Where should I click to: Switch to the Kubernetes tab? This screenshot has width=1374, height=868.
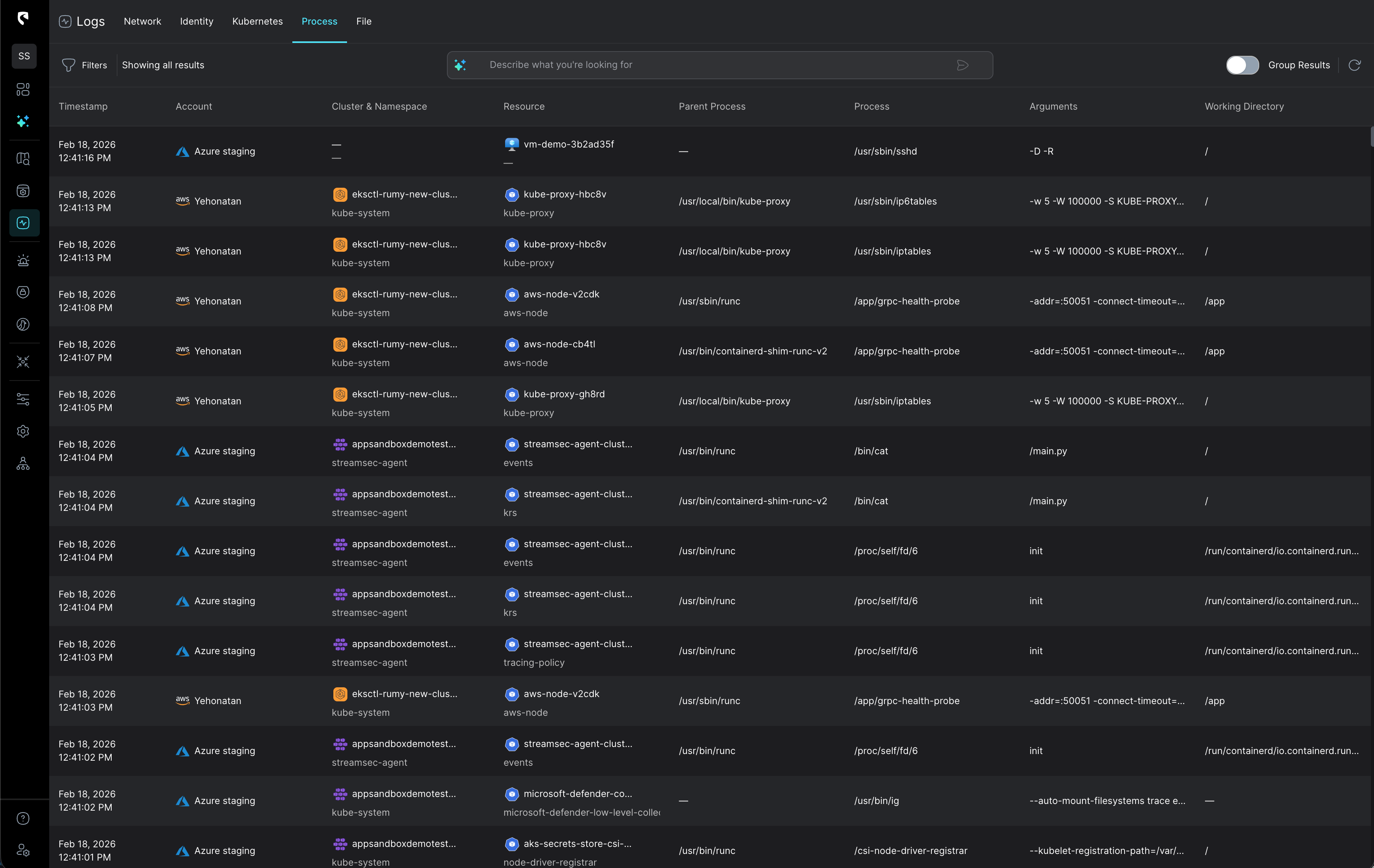pyautogui.click(x=257, y=21)
